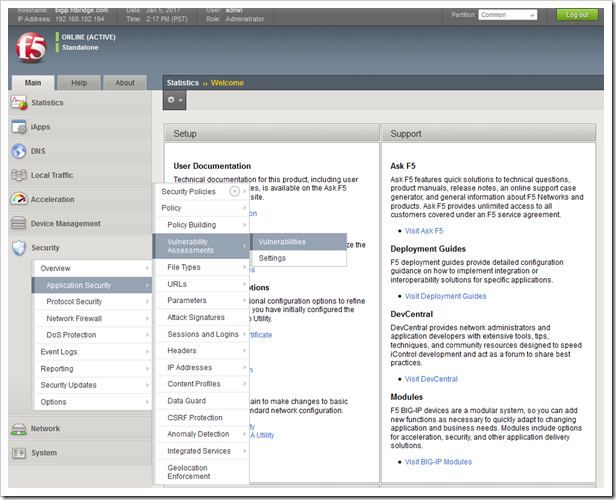616x500 pixels.
Task: Click the plus icon beside Security Policies
Action: tap(234, 191)
